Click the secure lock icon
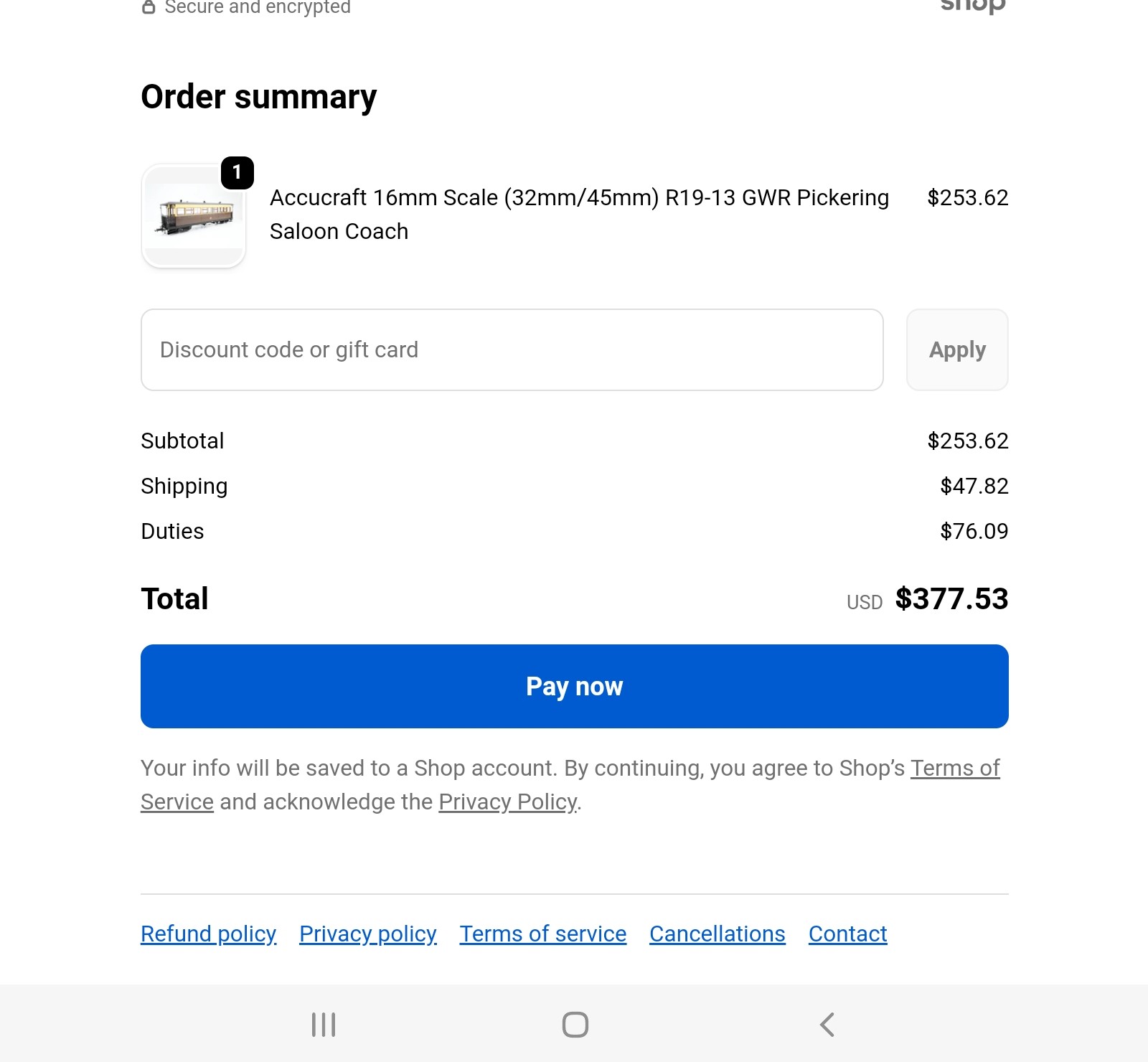Screen dimensions: 1148x1062 (x=149, y=7)
